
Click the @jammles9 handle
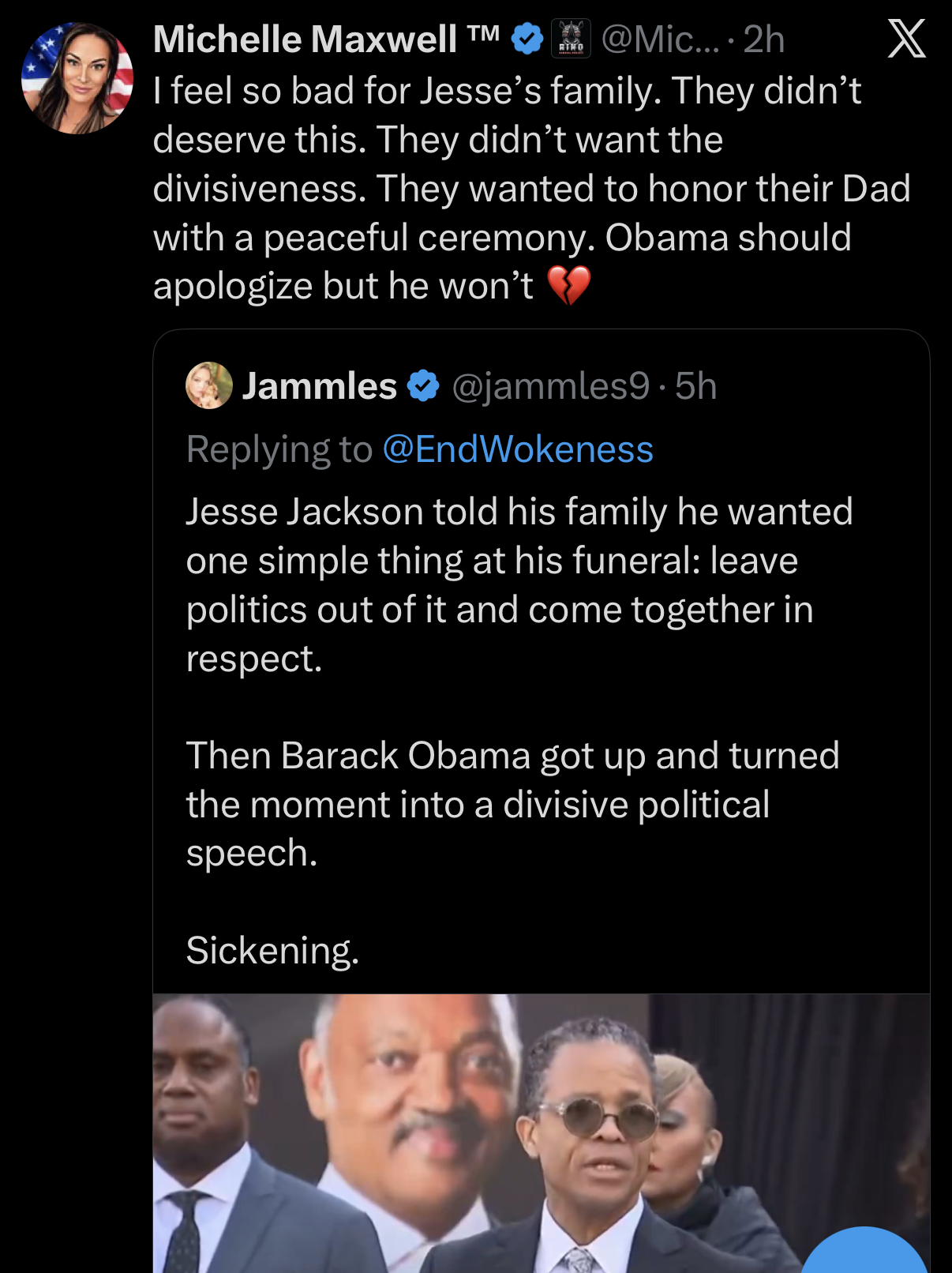tap(550, 386)
